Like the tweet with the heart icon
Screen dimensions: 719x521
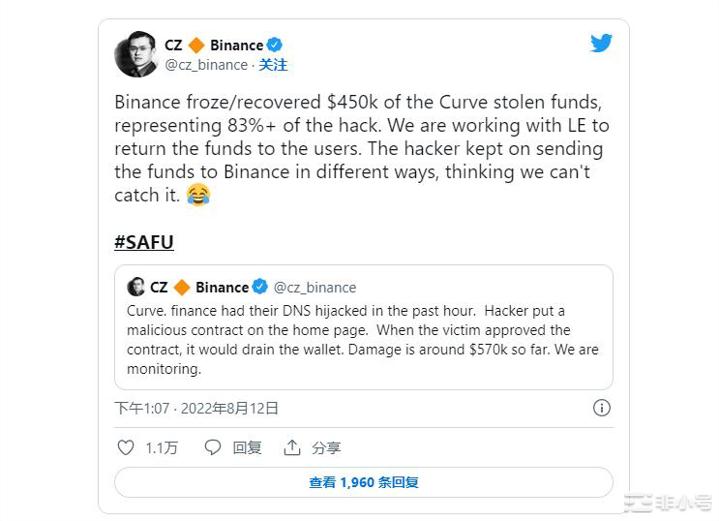(x=126, y=448)
